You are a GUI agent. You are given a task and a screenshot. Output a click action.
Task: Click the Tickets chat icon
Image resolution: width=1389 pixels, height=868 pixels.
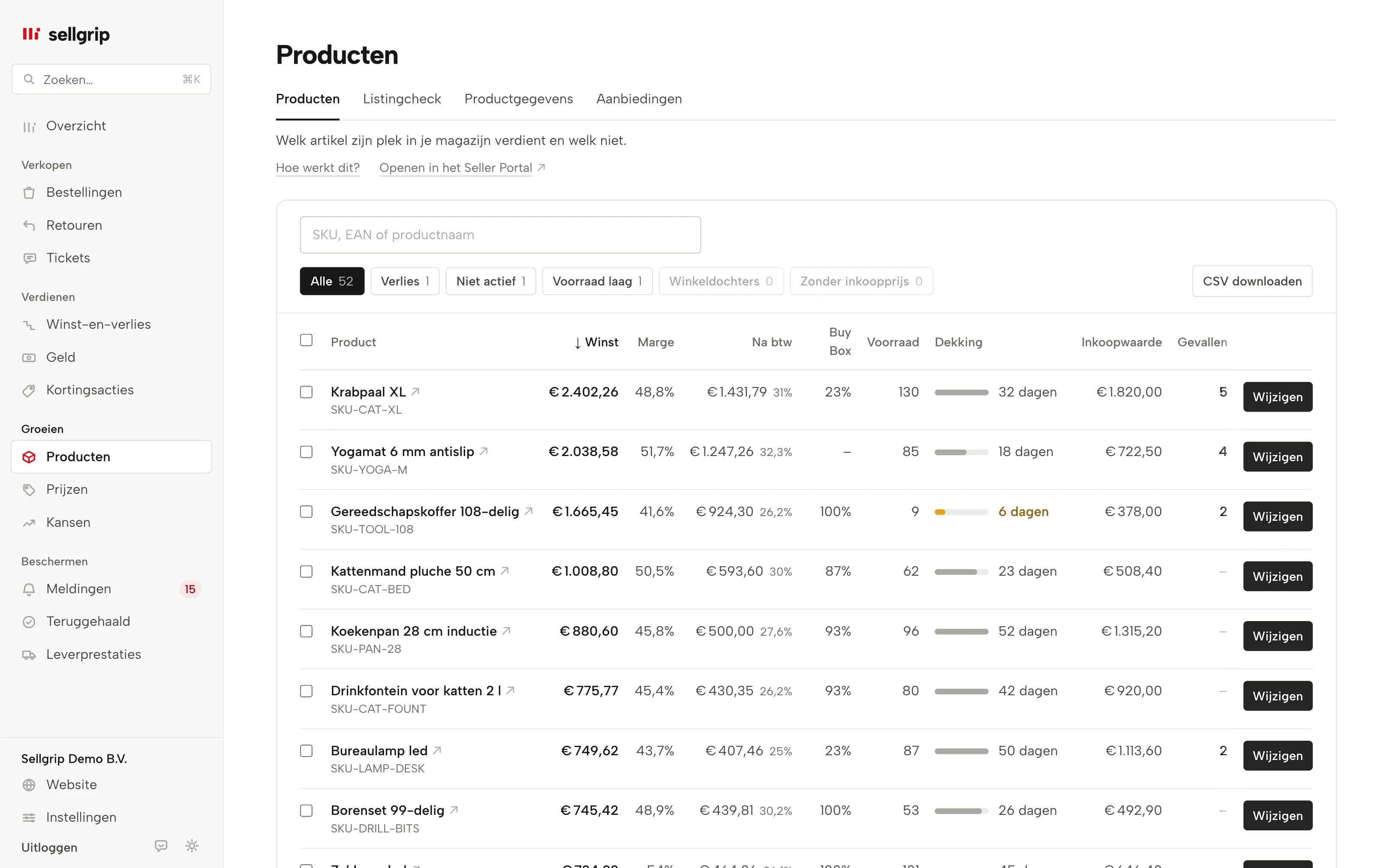pos(29,258)
